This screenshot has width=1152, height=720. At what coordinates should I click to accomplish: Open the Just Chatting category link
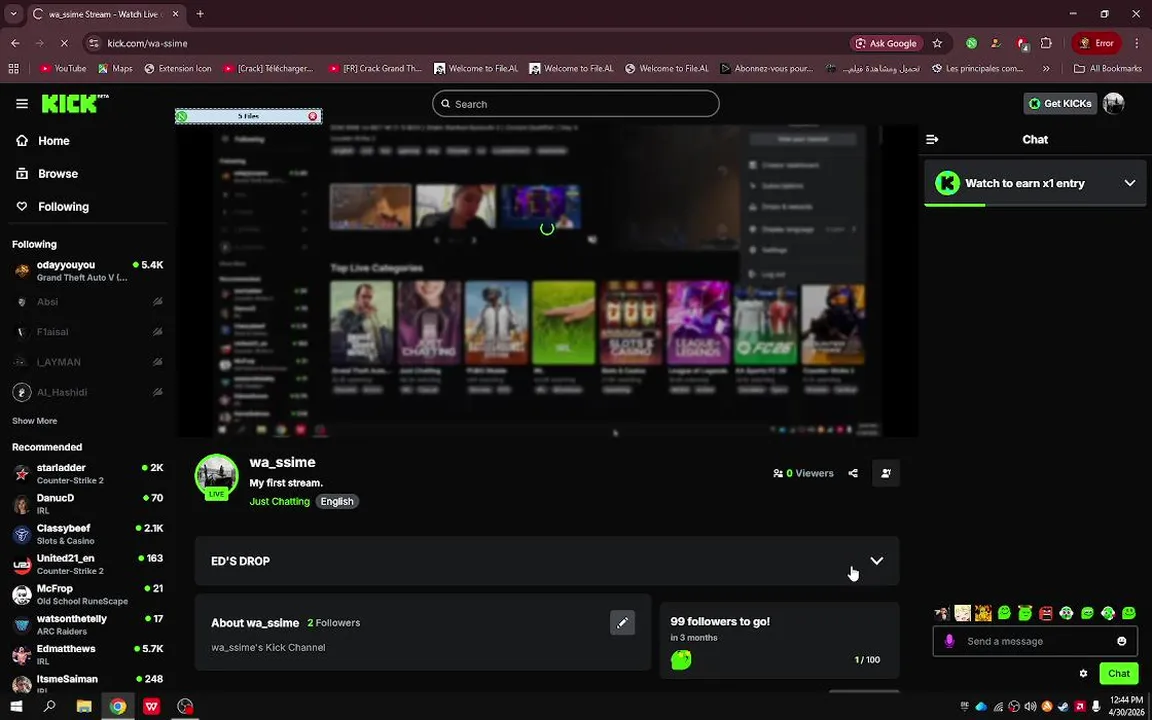click(x=280, y=502)
